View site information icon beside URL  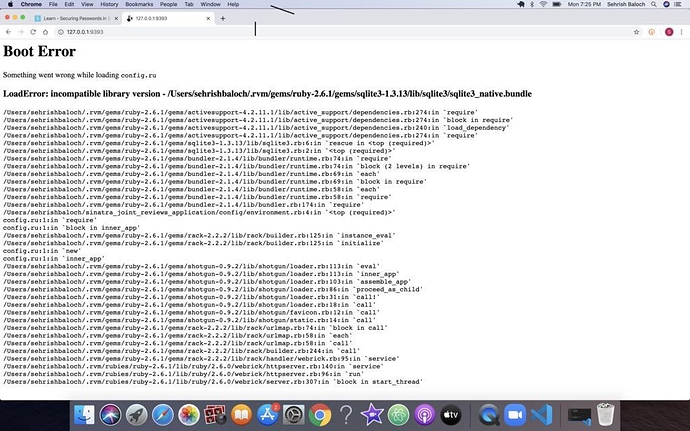coord(61,32)
